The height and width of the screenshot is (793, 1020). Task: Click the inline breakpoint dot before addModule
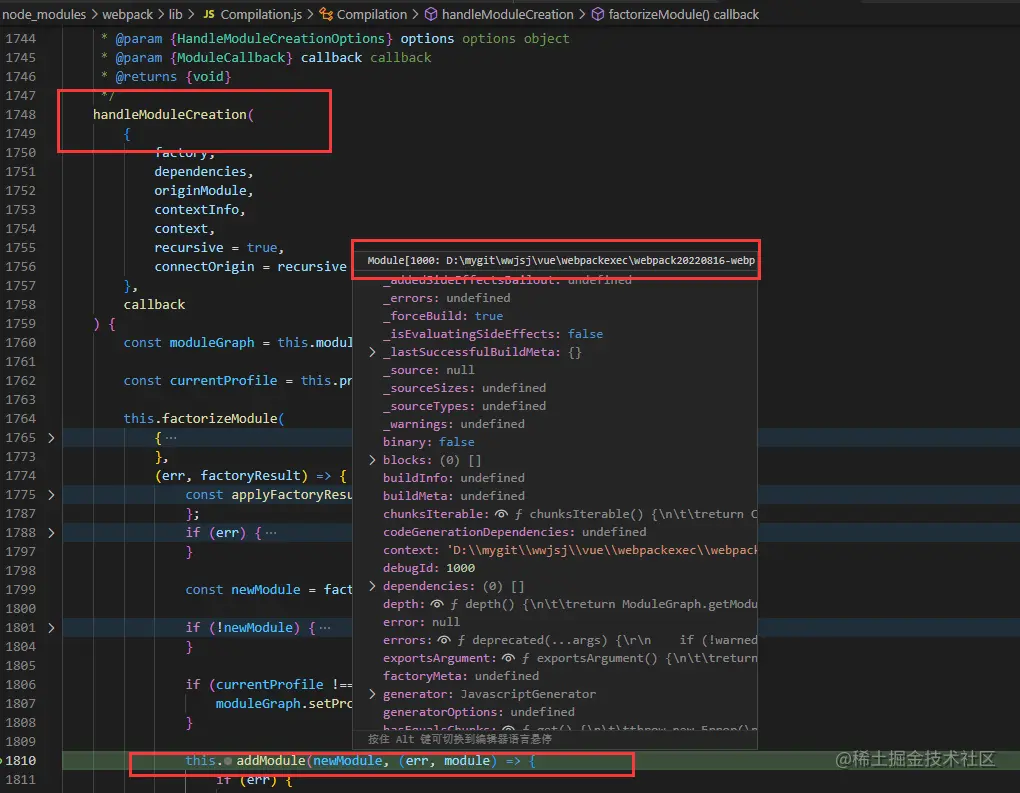[x=228, y=761]
